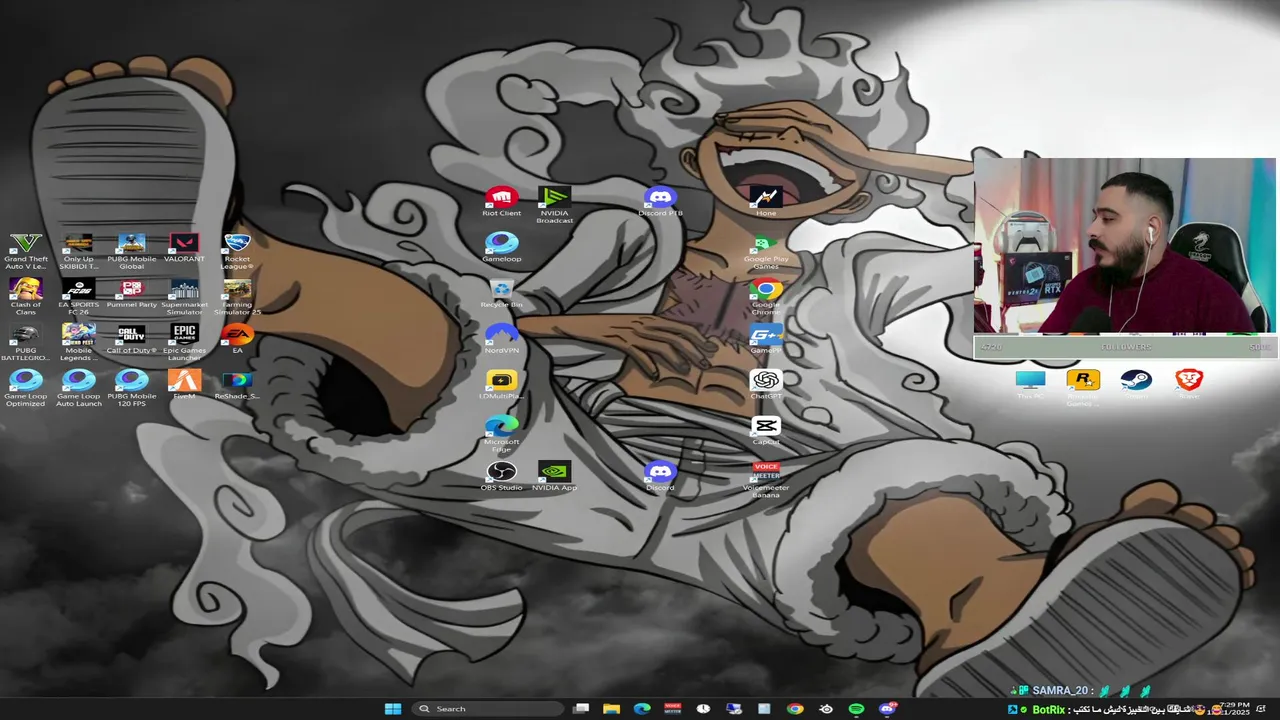Select the Epic Games Launcher icon

[184, 343]
